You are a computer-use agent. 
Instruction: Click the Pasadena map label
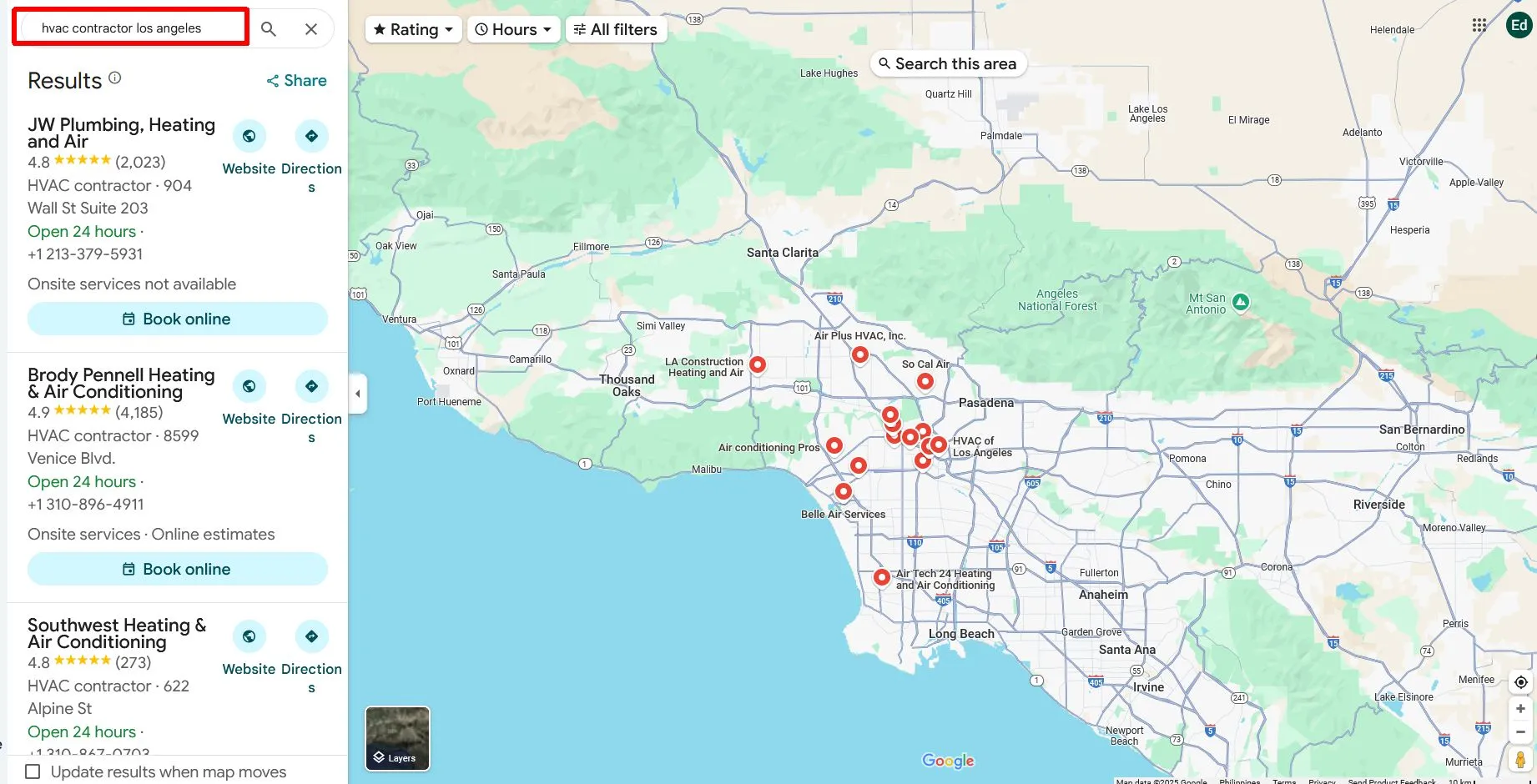[x=986, y=403]
